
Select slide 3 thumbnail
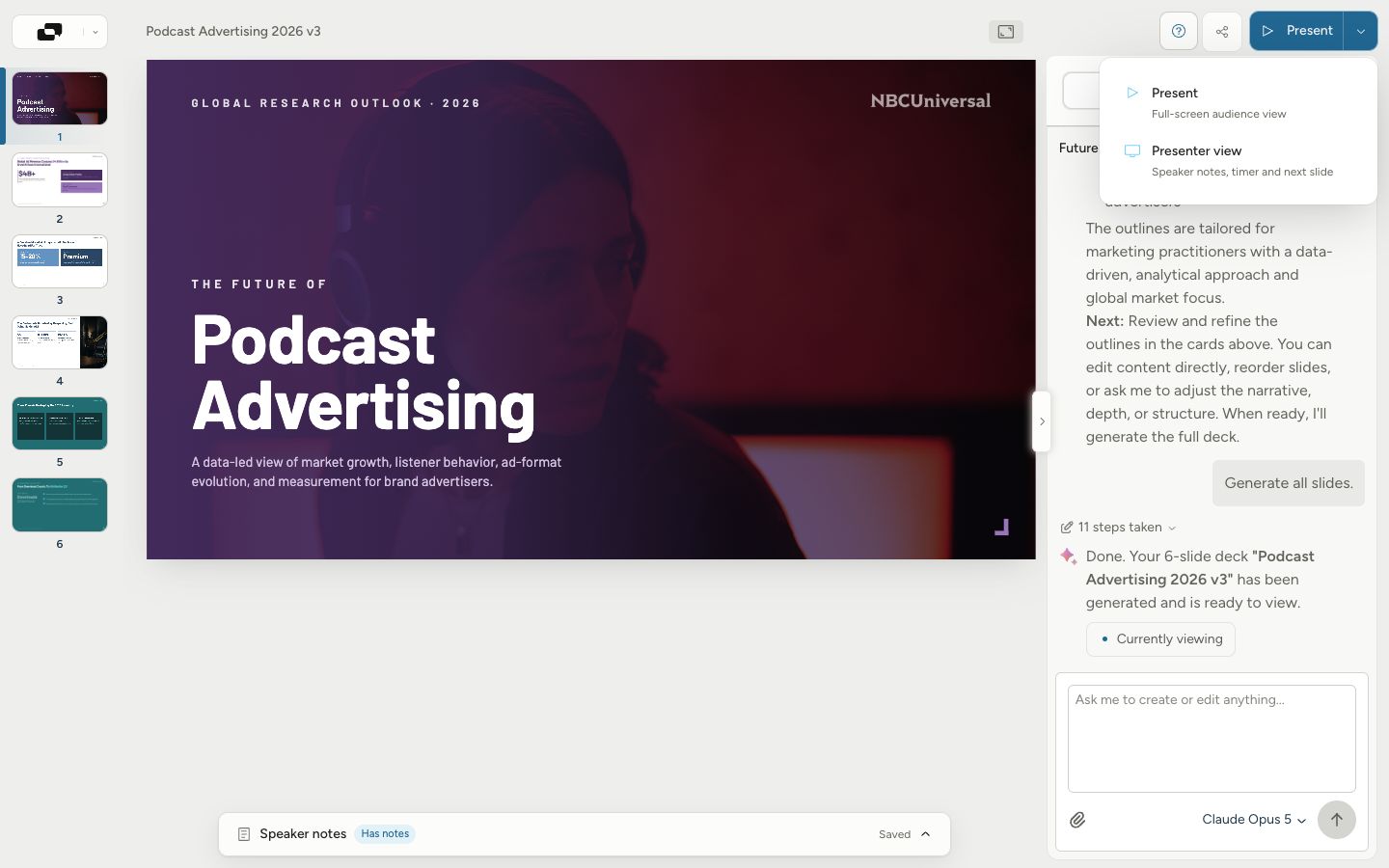60,260
